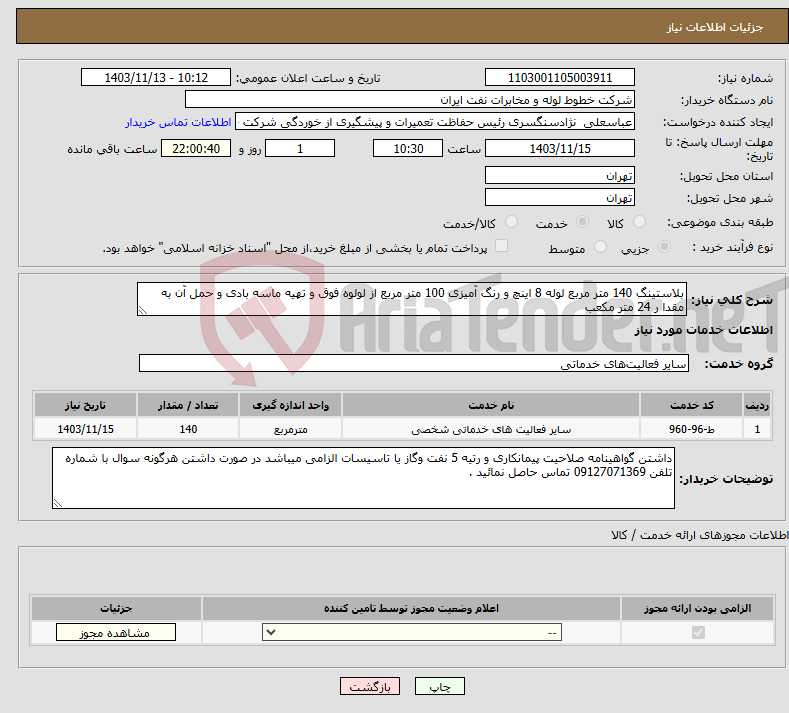Click the deadline date field 1403/11/15
This screenshot has width=789, height=713.
pos(560,148)
